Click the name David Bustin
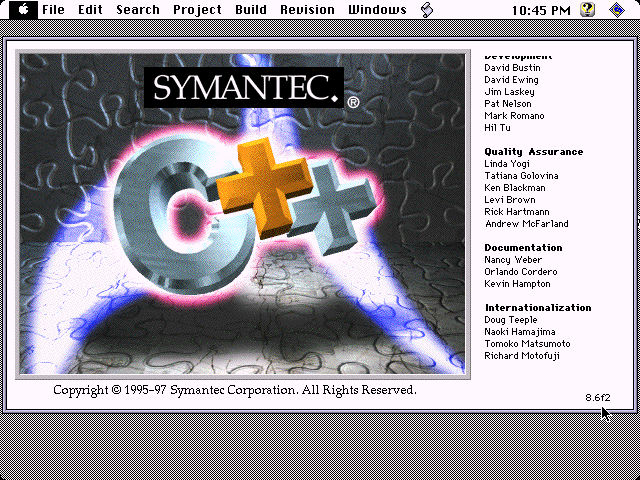Image resolution: width=640 pixels, height=480 pixels. pyautogui.click(x=512, y=68)
